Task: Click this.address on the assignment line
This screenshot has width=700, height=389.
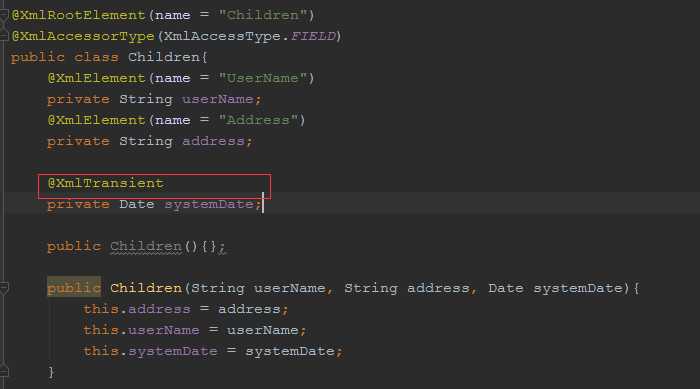Action: pyautogui.click(x=137, y=309)
